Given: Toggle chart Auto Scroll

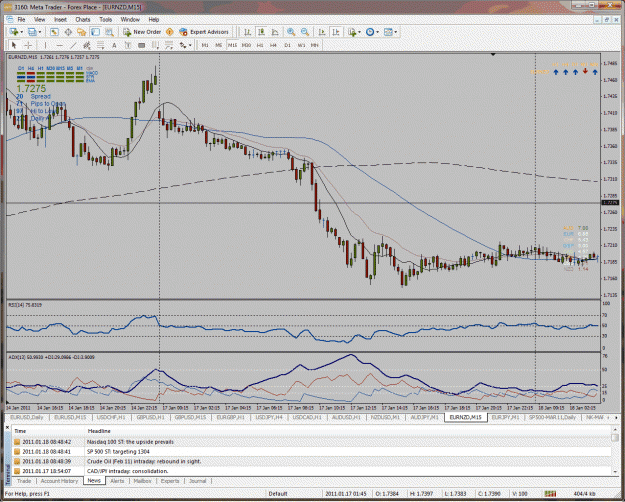Looking at the screenshot, I should (x=322, y=32).
